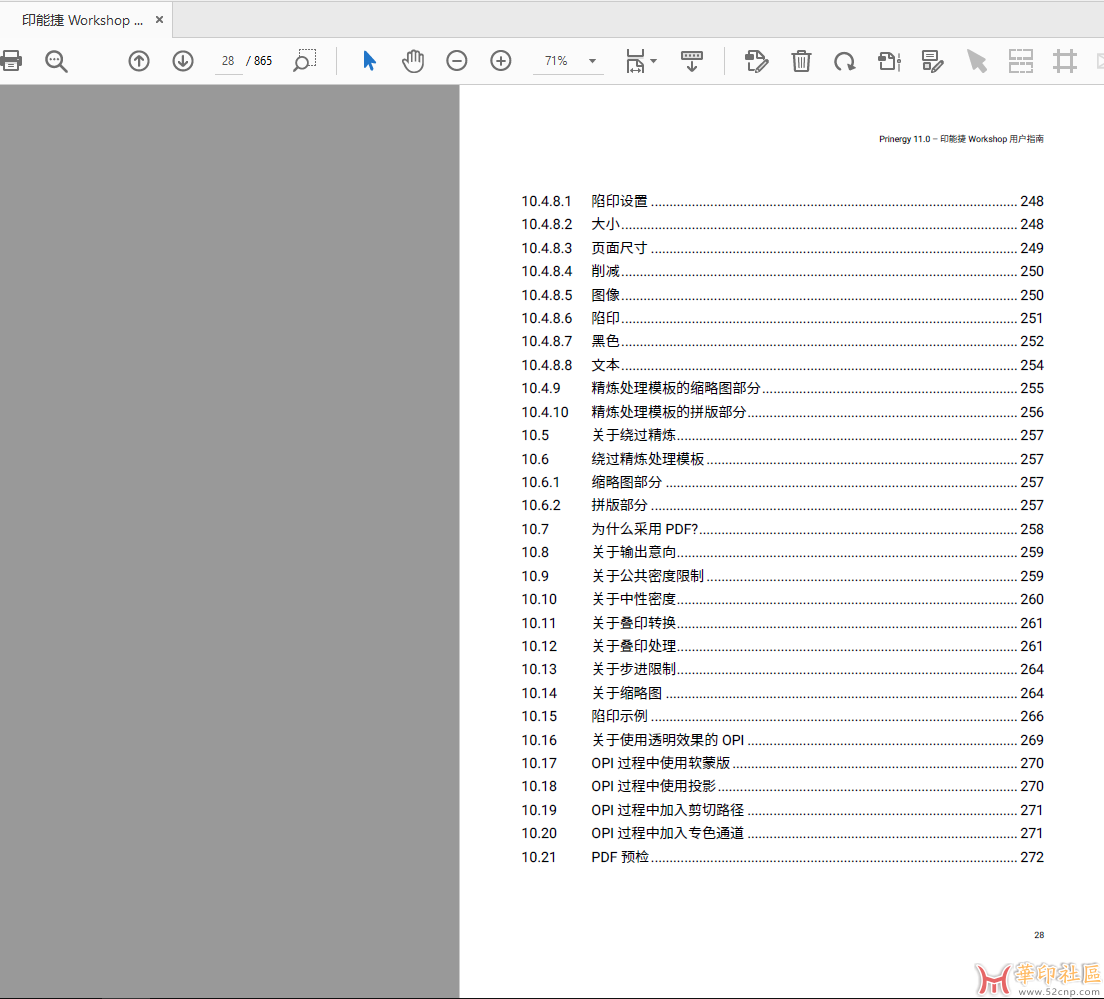This screenshot has height=999, width=1104.
Task: Go to previous page with up arrow
Action: pos(139,61)
